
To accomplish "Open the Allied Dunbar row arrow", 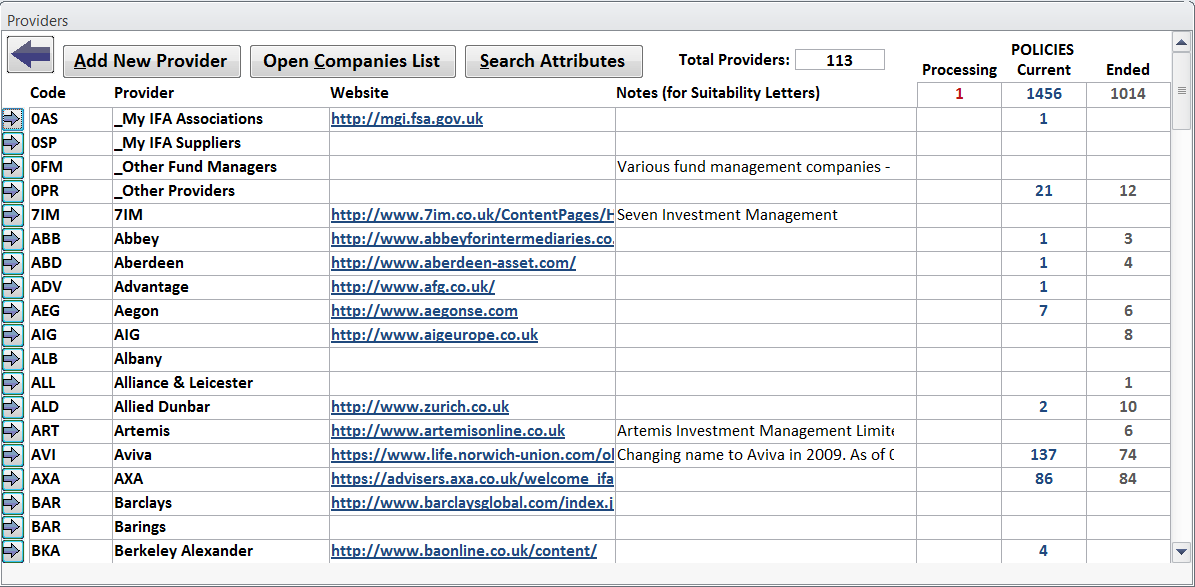I will coord(14,407).
